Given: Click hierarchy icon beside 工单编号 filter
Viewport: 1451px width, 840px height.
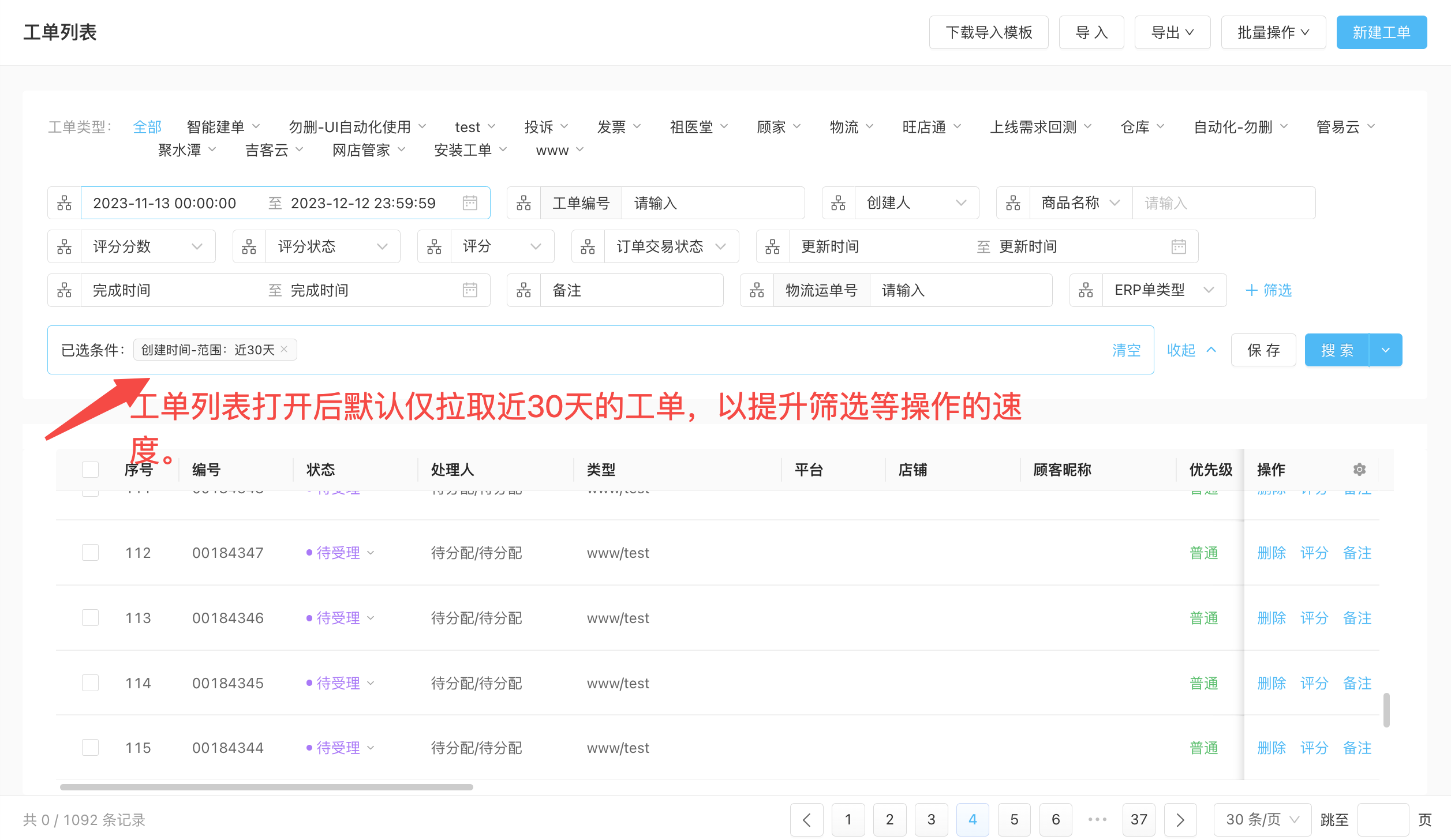Looking at the screenshot, I should (523, 203).
